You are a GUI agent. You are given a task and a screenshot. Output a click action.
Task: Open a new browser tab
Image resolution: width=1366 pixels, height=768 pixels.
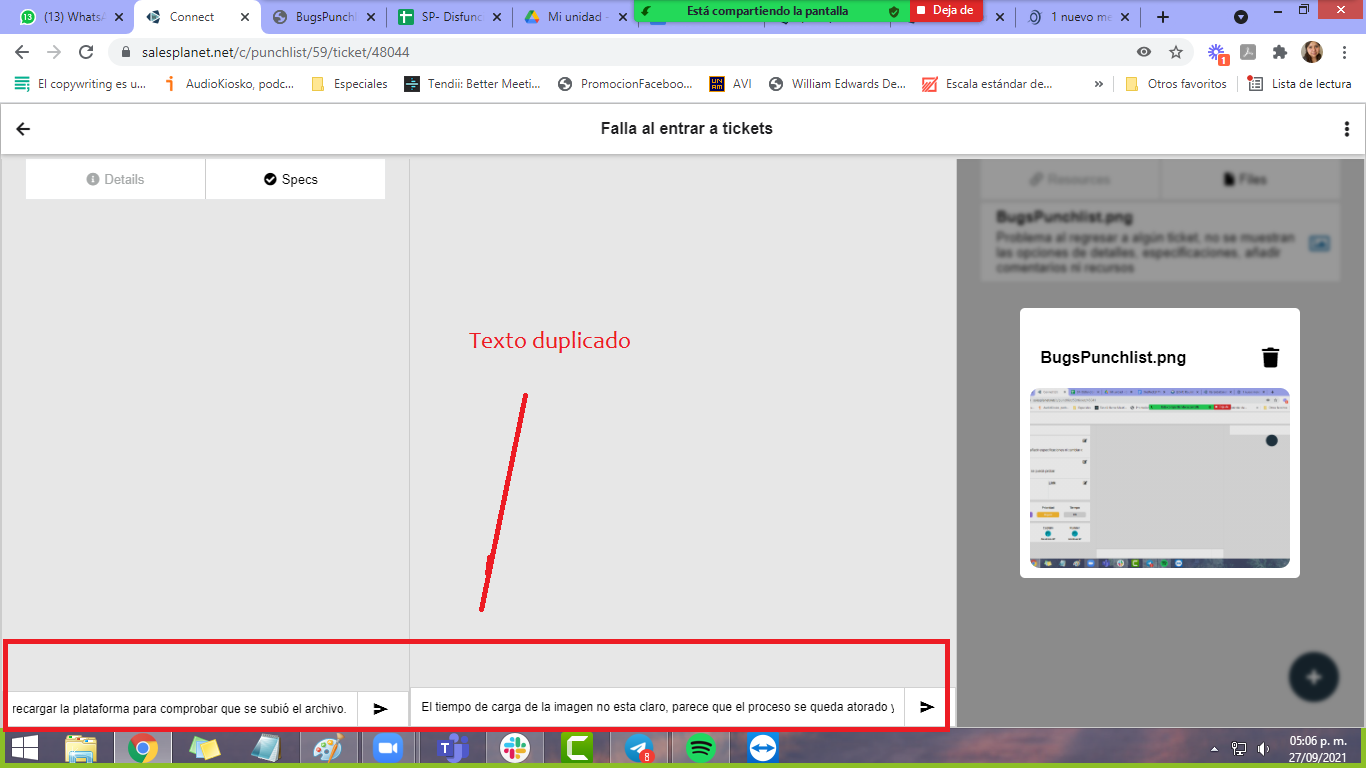[1162, 17]
